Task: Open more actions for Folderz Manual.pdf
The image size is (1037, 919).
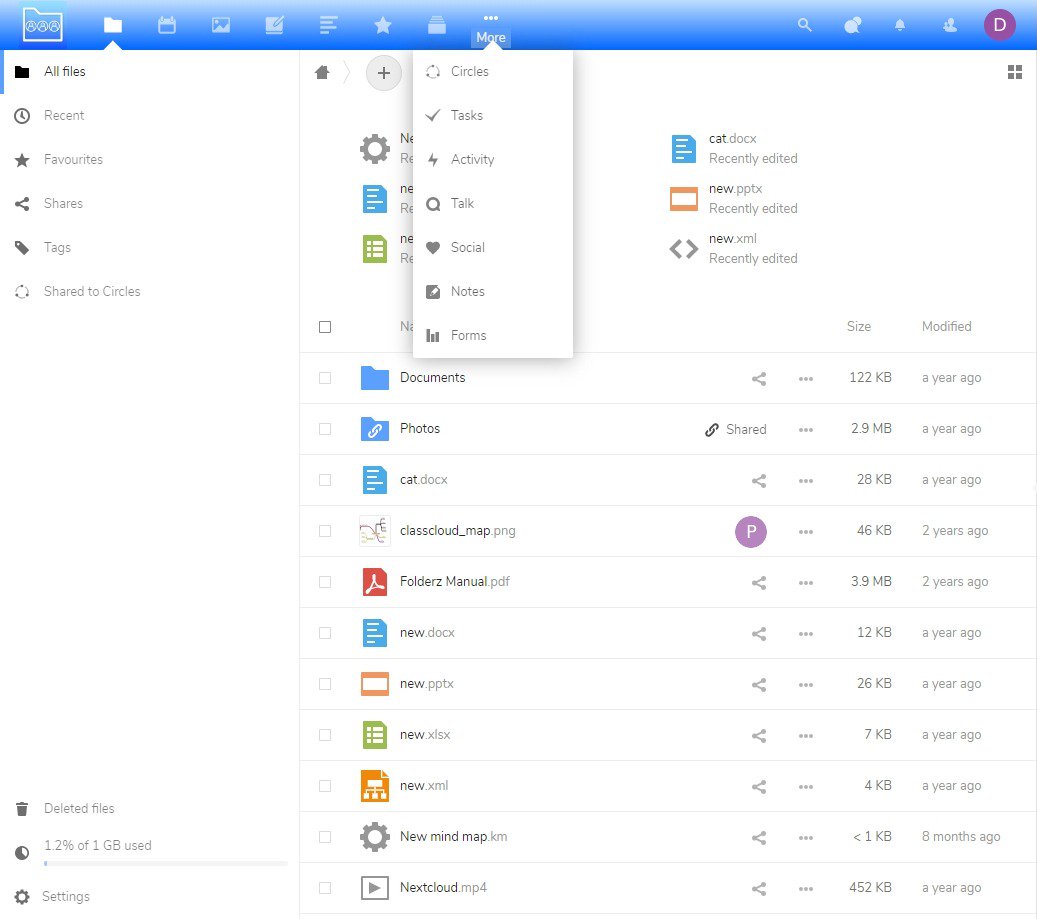Action: tap(806, 582)
